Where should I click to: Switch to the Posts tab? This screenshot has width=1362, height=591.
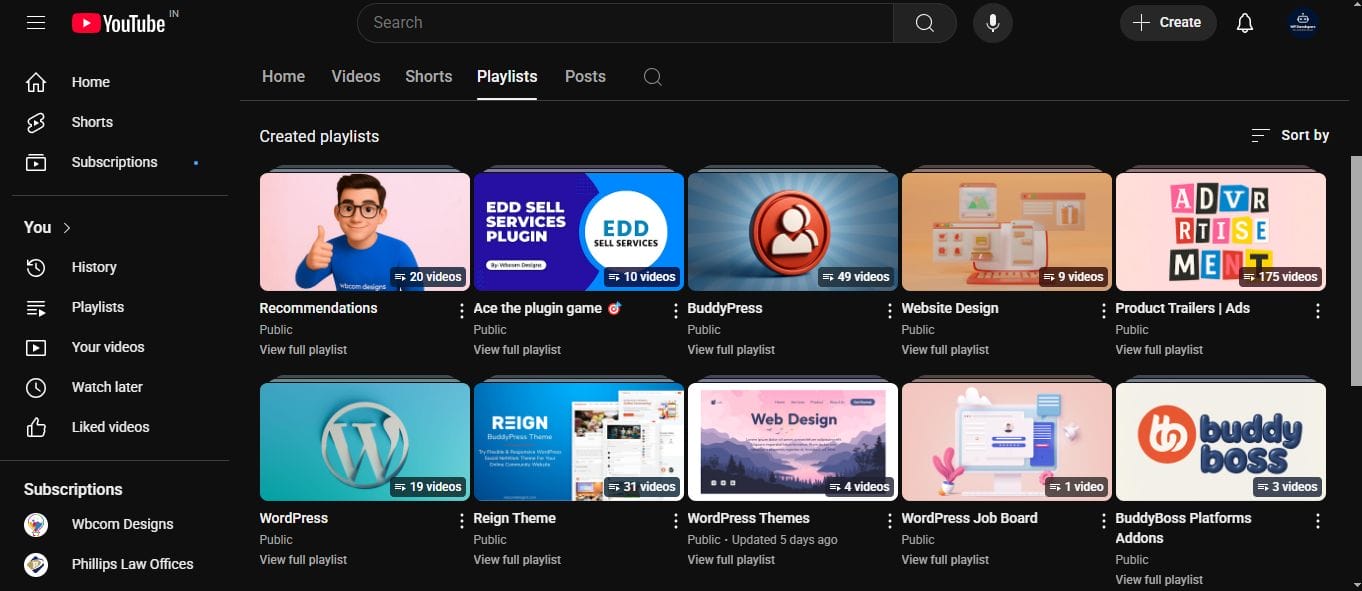pos(585,76)
